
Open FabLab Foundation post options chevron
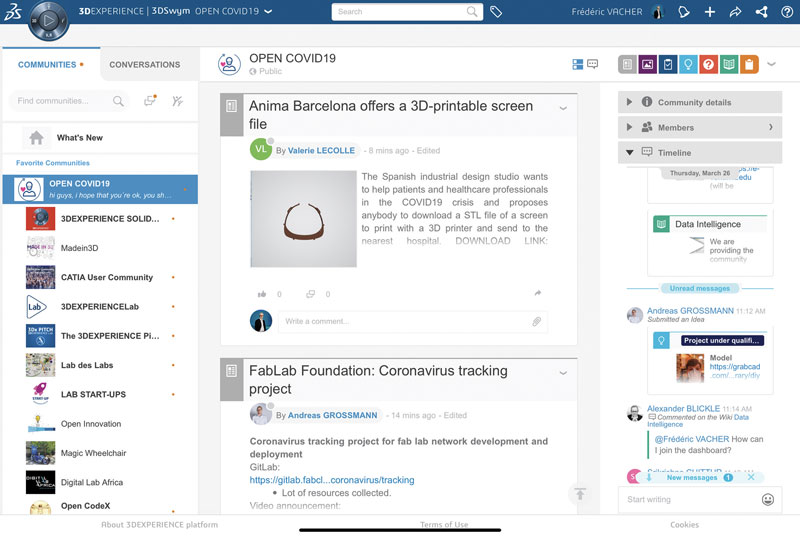(563, 373)
